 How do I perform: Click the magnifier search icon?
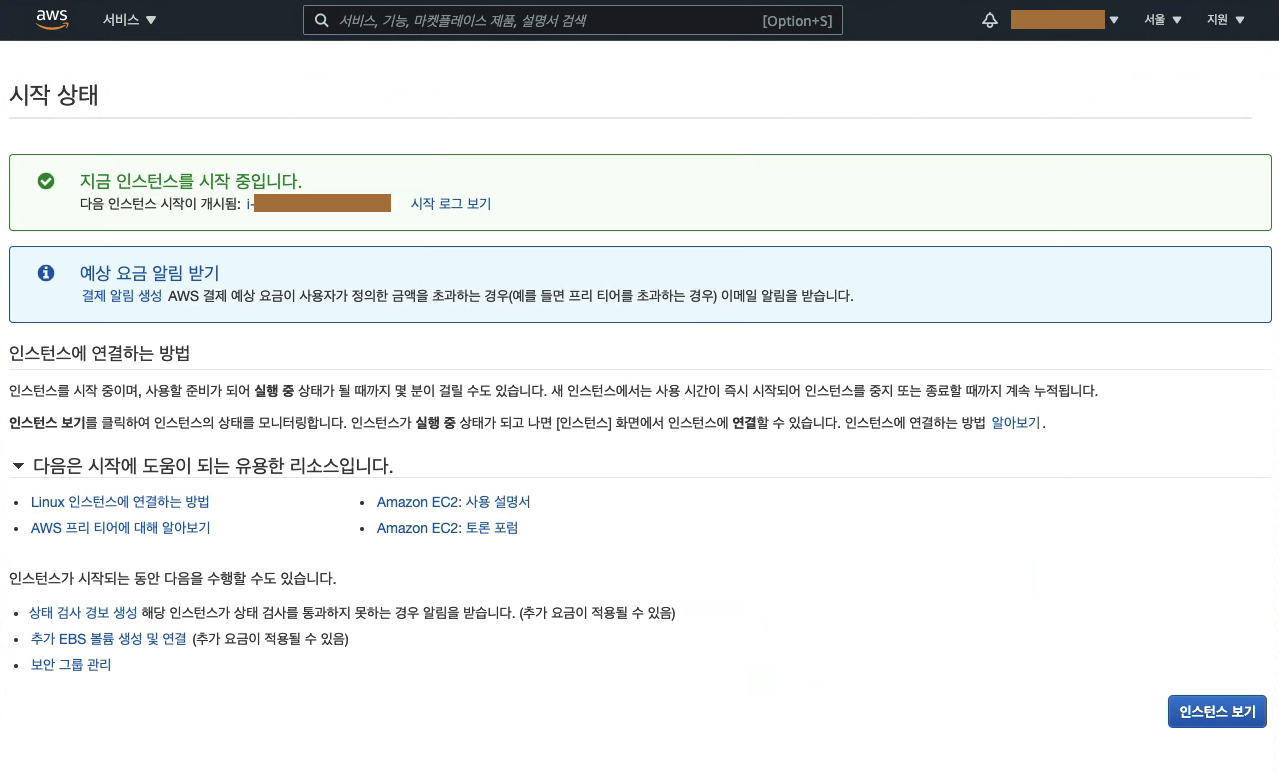(321, 20)
